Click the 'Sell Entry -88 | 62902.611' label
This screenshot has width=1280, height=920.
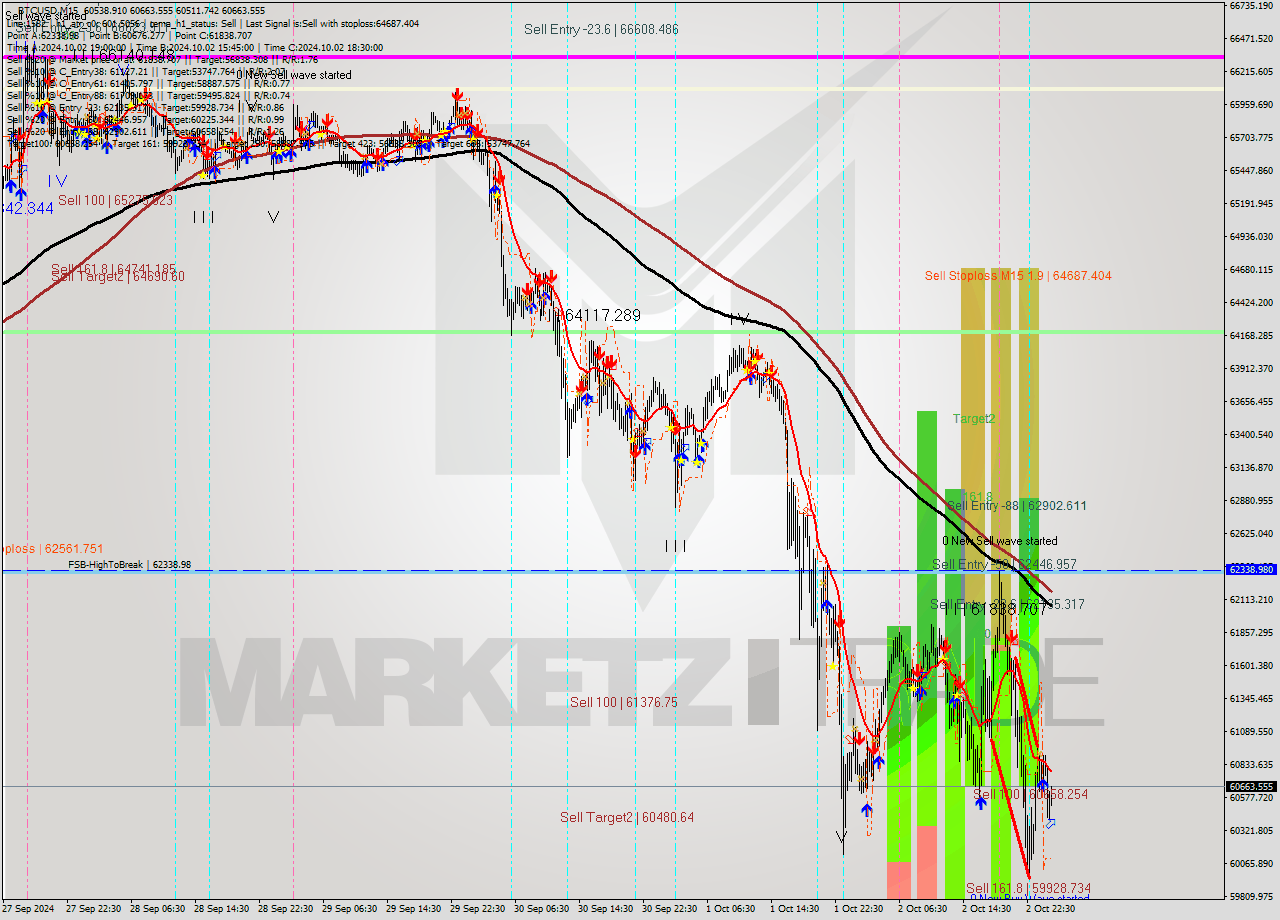coord(1016,506)
